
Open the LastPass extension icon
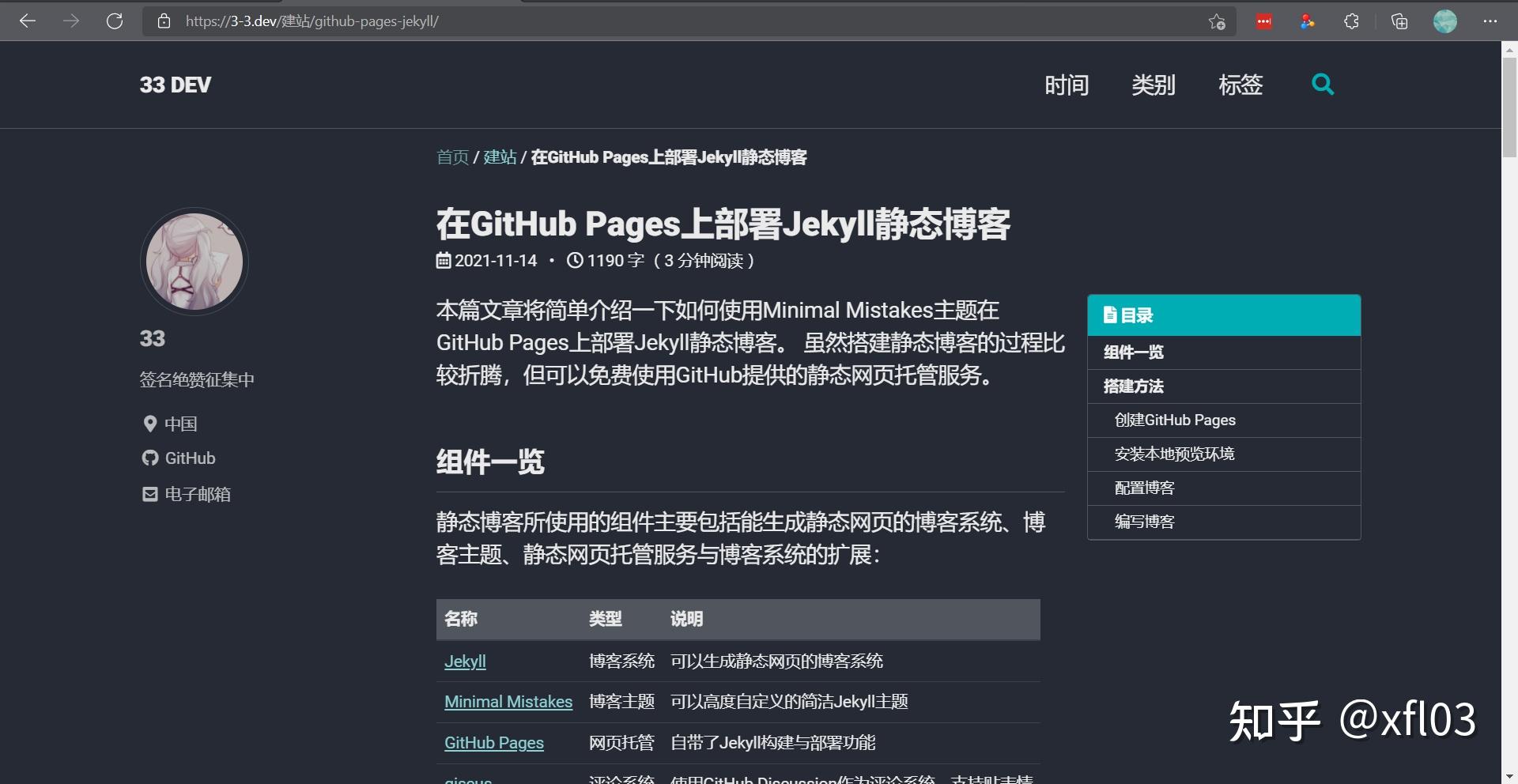(1263, 21)
